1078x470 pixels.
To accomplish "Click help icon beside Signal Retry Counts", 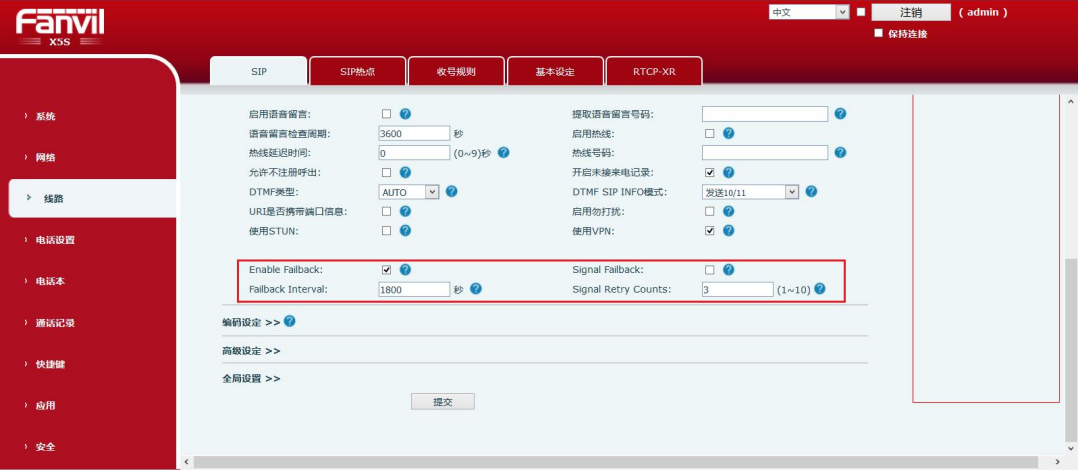I will pos(820,289).
